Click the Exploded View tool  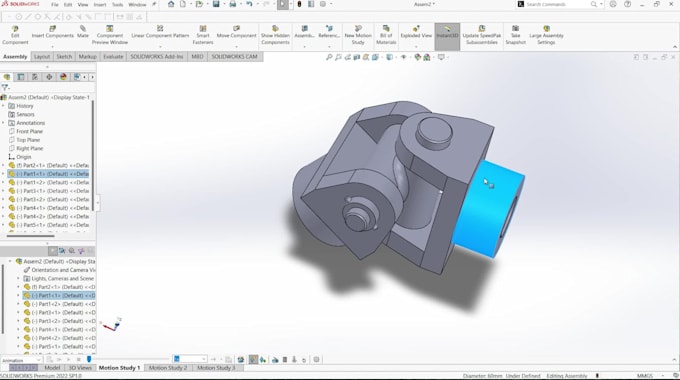pos(416,32)
